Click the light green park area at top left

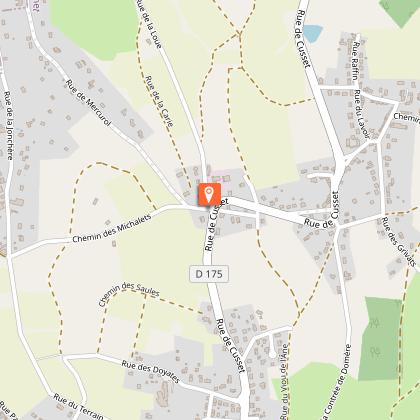click(94, 27)
